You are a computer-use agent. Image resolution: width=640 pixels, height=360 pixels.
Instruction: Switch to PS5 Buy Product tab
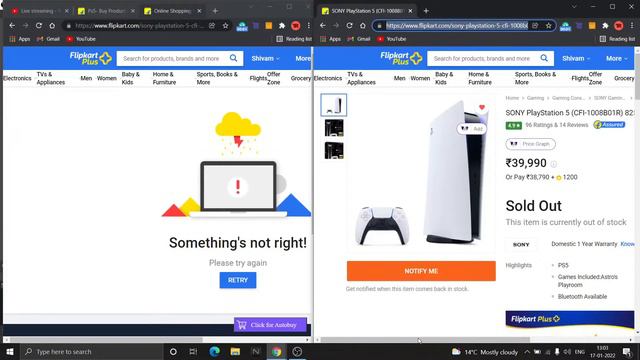(106, 11)
